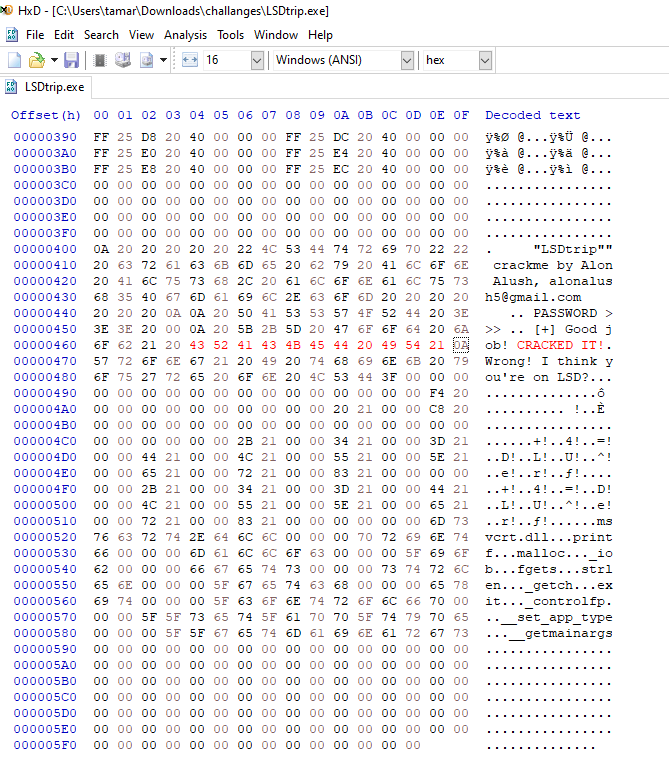Click offset row 00000440
669x779 pixels.
45,313
